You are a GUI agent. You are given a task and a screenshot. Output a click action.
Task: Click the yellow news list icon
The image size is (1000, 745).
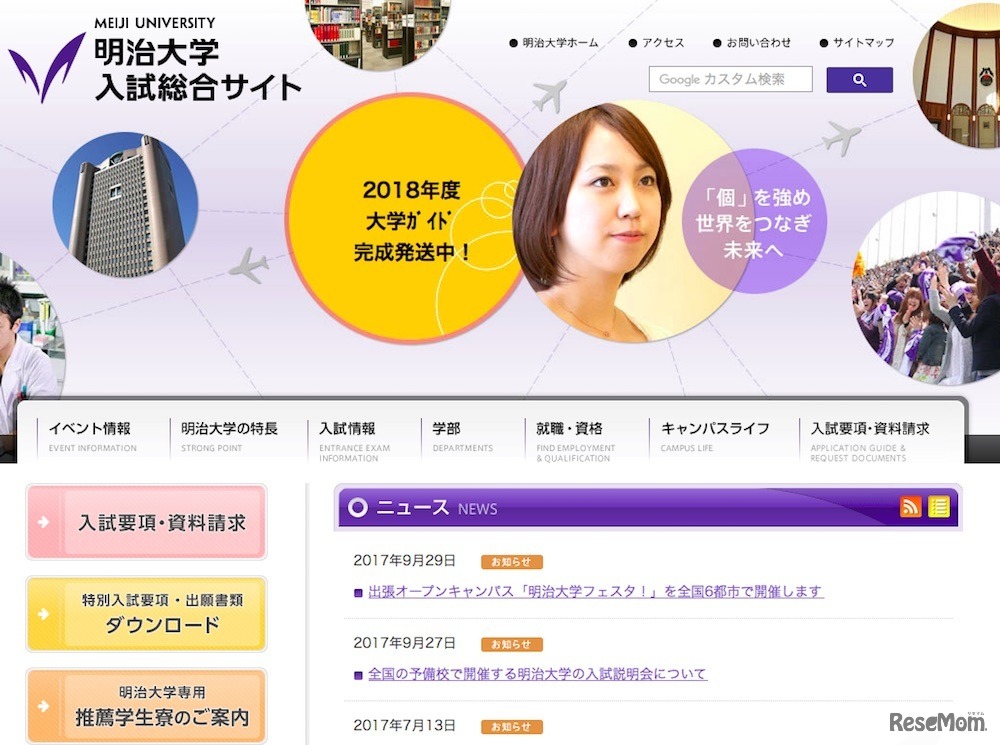(938, 507)
